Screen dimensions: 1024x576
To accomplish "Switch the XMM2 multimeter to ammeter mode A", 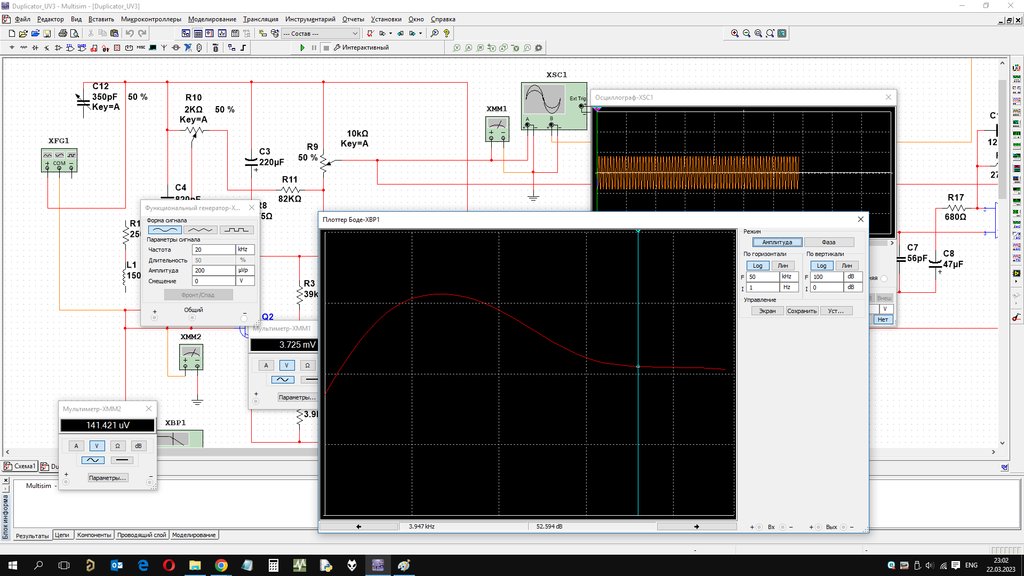I will (x=76, y=446).
